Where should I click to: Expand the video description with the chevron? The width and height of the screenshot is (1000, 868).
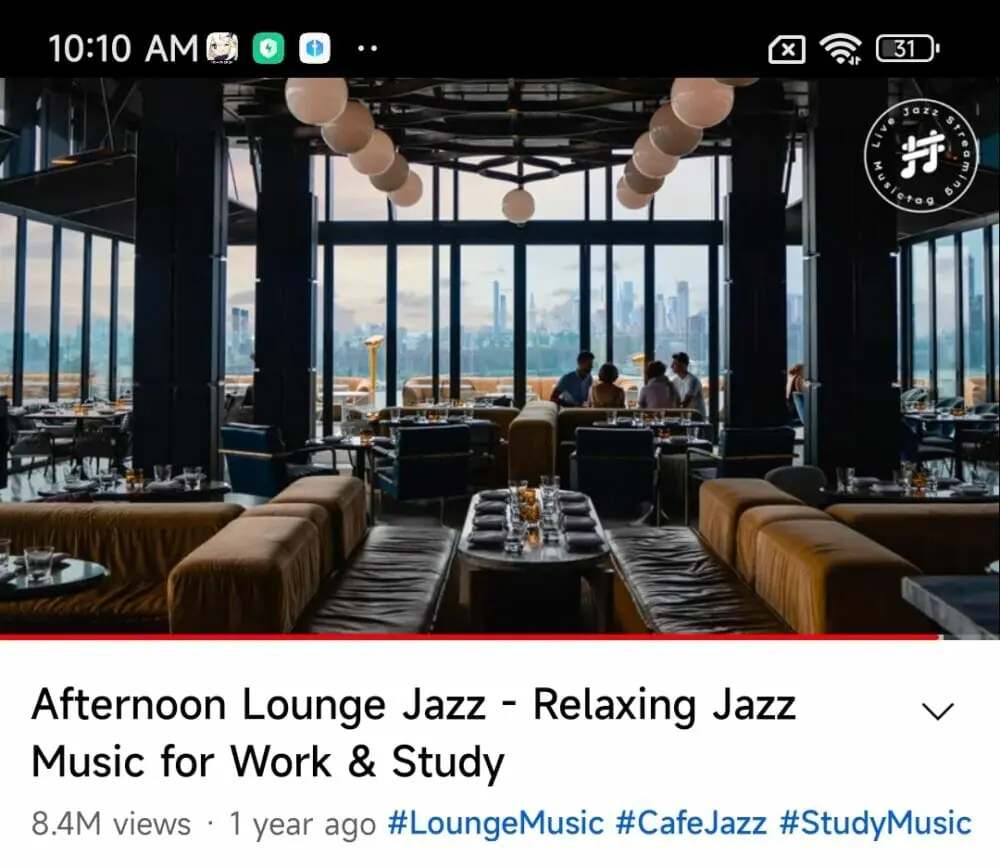938,710
